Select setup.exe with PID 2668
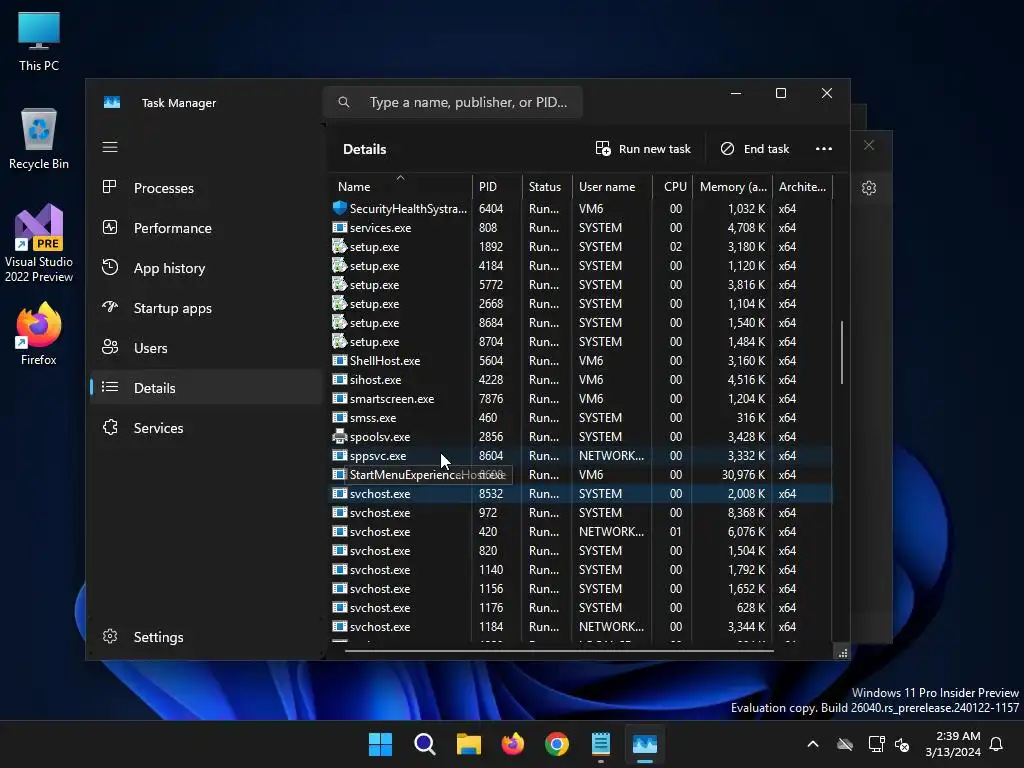1024x768 pixels. [x=580, y=304]
